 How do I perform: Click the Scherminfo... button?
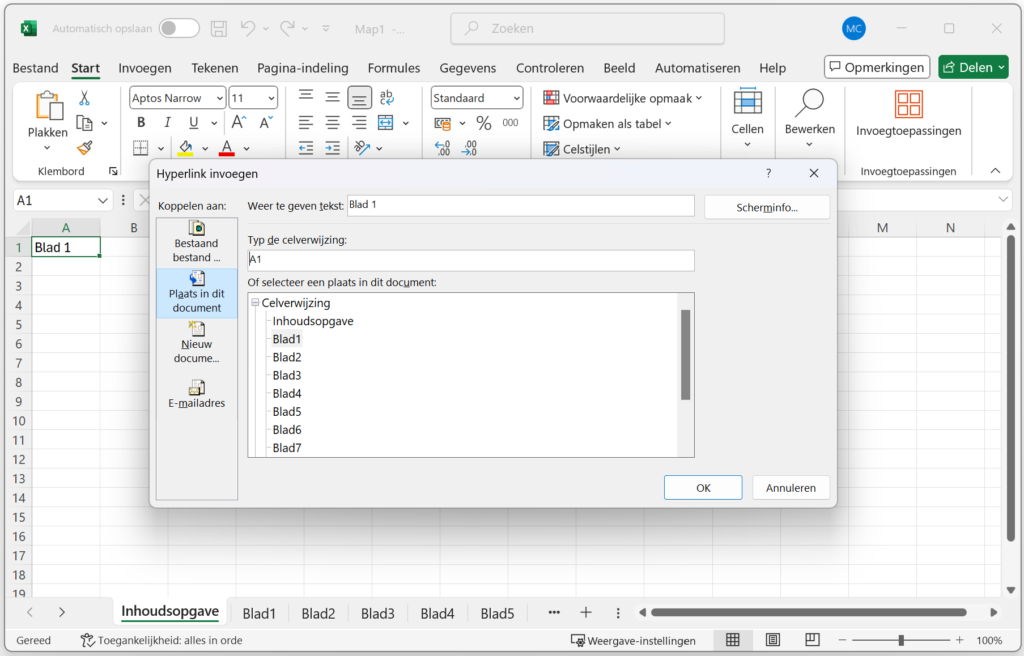click(767, 207)
